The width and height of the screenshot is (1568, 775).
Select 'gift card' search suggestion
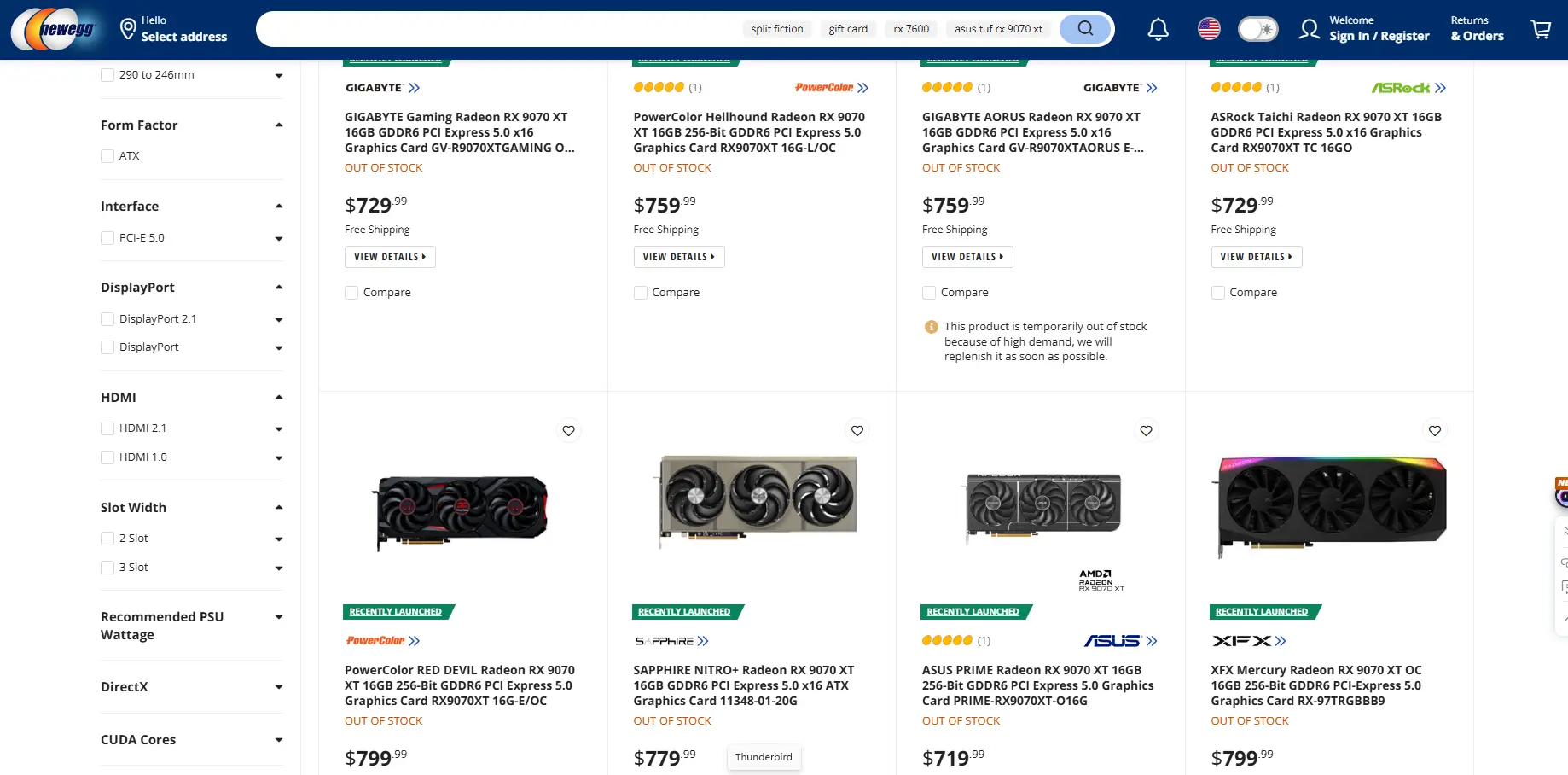click(x=848, y=29)
